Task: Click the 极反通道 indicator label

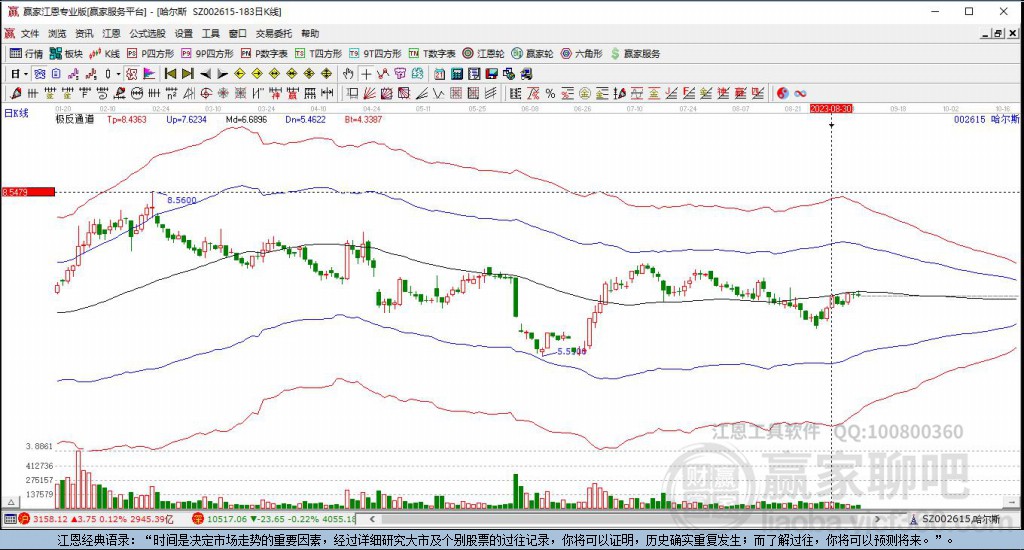Action: pos(74,120)
